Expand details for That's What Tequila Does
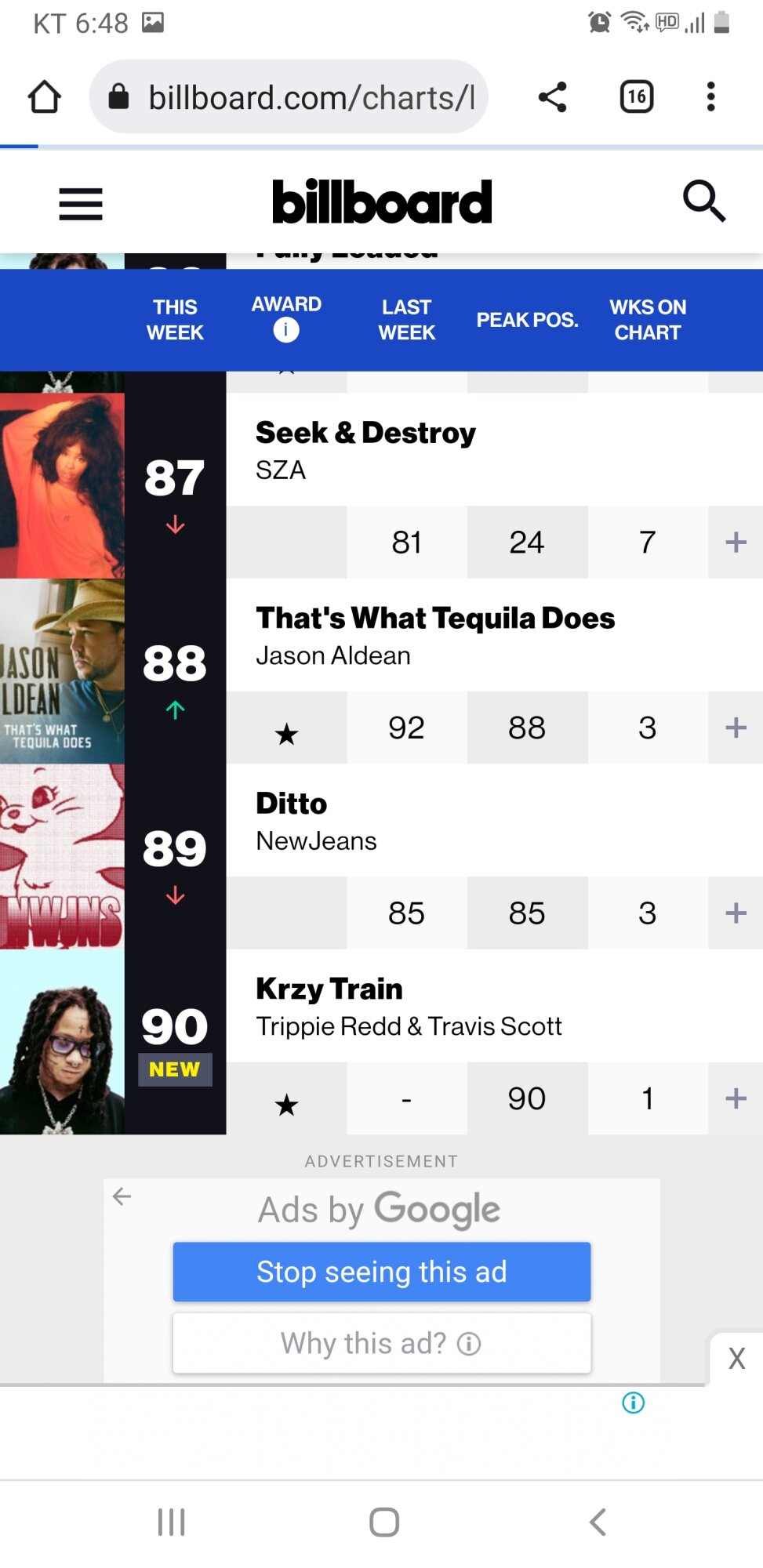Viewport: 763px width, 1568px height. [736, 728]
